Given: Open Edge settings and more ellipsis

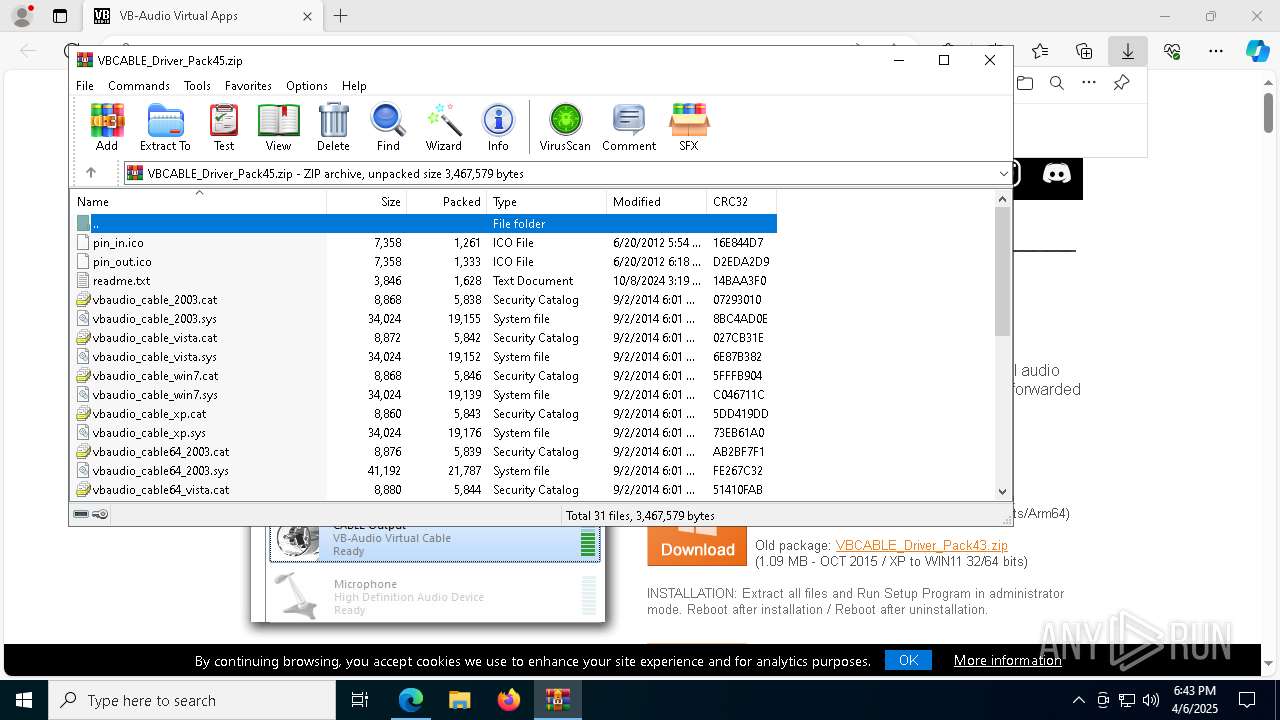Looking at the screenshot, I should (1216, 51).
